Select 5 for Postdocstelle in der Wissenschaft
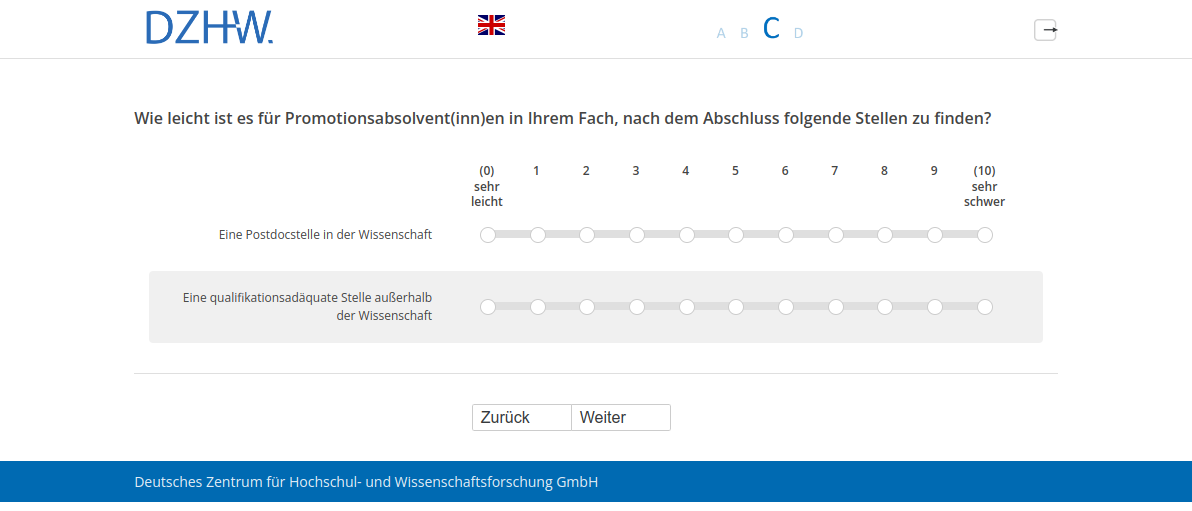Viewport: 1192px width, 511px height. (736, 235)
